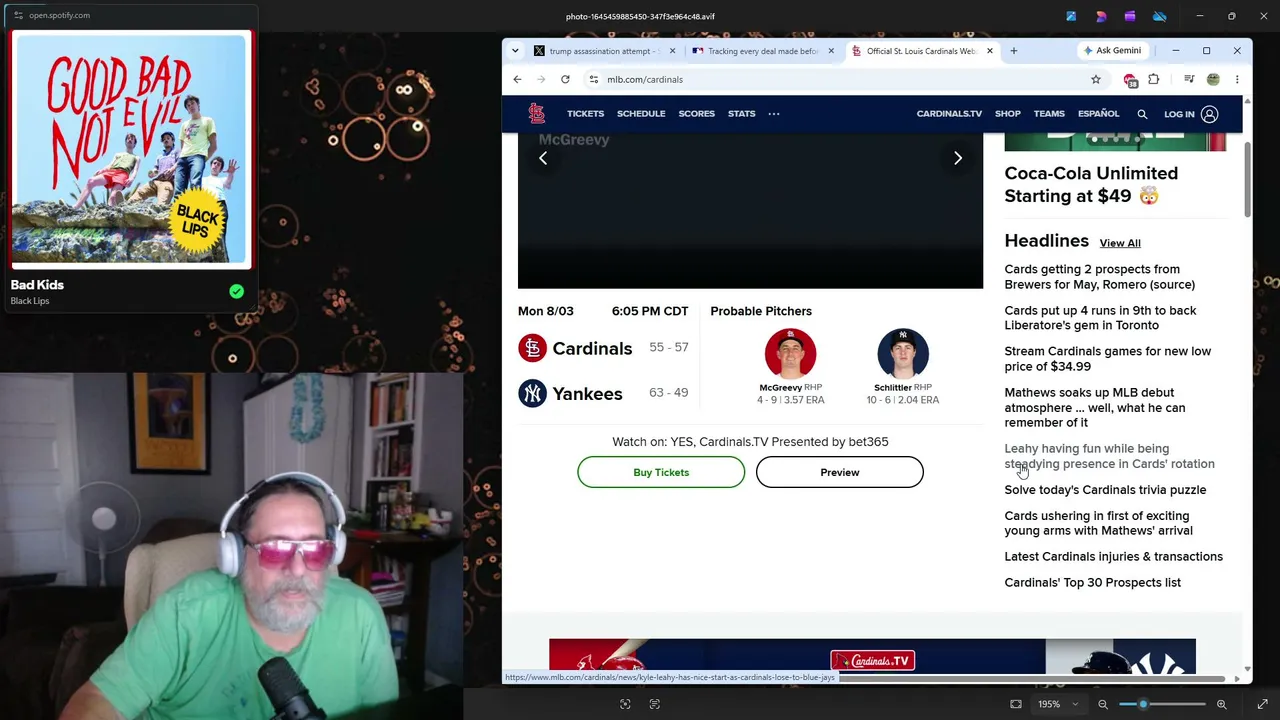Reload the mlb.com page
This screenshot has width=1280, height=720.
coord(565,79)
